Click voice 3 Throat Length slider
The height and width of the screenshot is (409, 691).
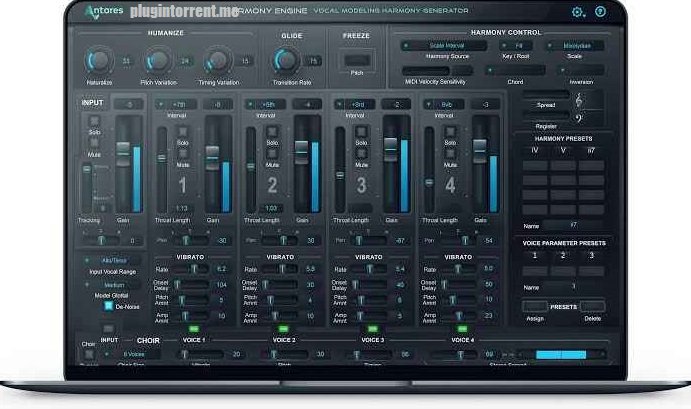tap(340, 169)
